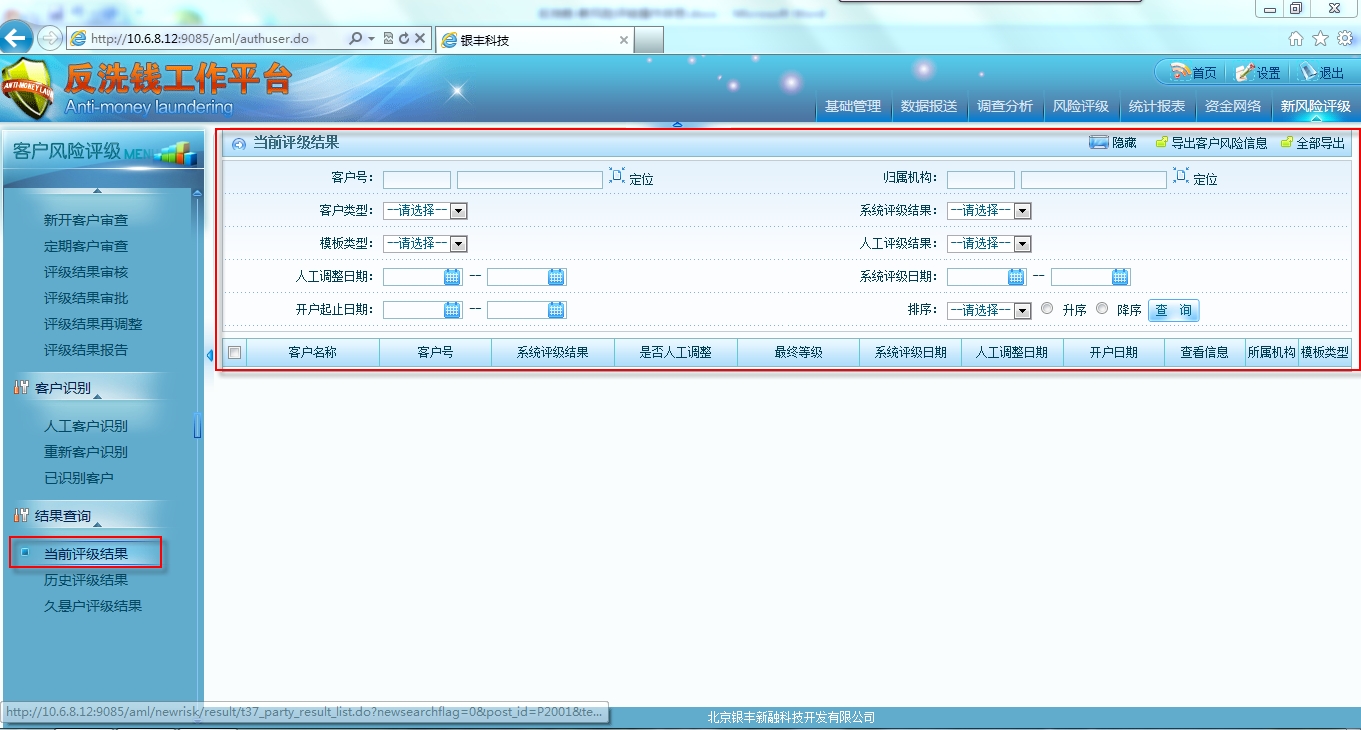Image resolution: width=1361 pixels, height=730 pixels.
Task: Open calendar for 人工调整日期 end date
Action: coord(557,277)
